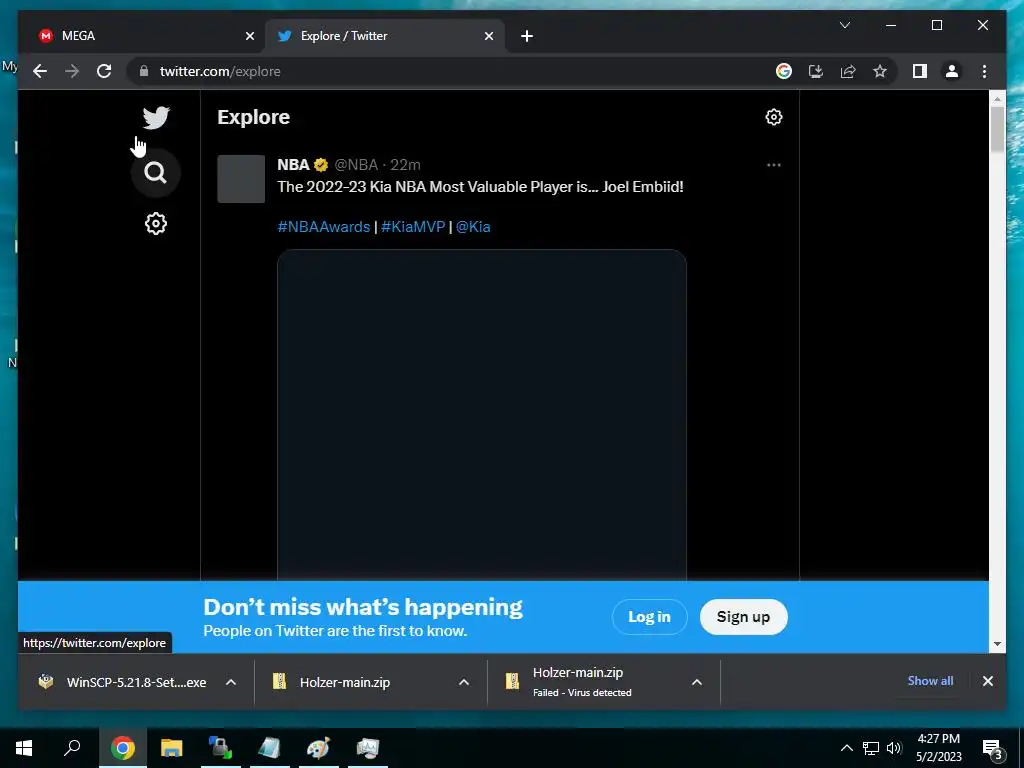
Task: Click the taskbar clock and date
Action: click(938, 748)
